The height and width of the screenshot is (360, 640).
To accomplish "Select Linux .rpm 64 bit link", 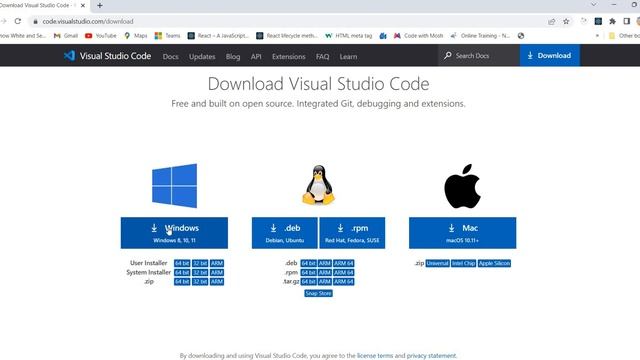I will coord(309,272).
